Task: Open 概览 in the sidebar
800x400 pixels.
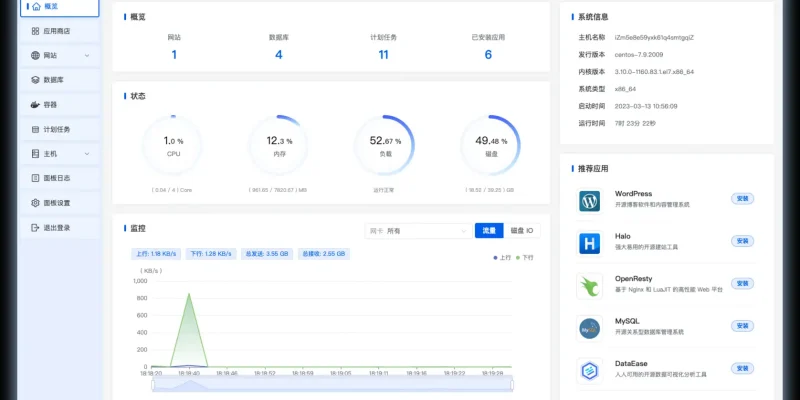Action: pos(60,7)
